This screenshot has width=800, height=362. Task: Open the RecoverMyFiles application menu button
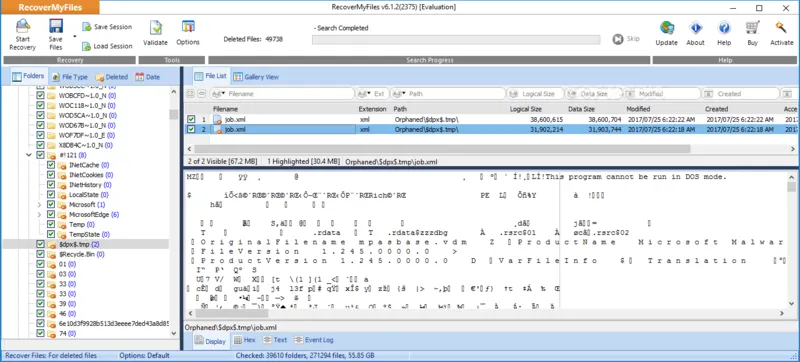[50, 7]
